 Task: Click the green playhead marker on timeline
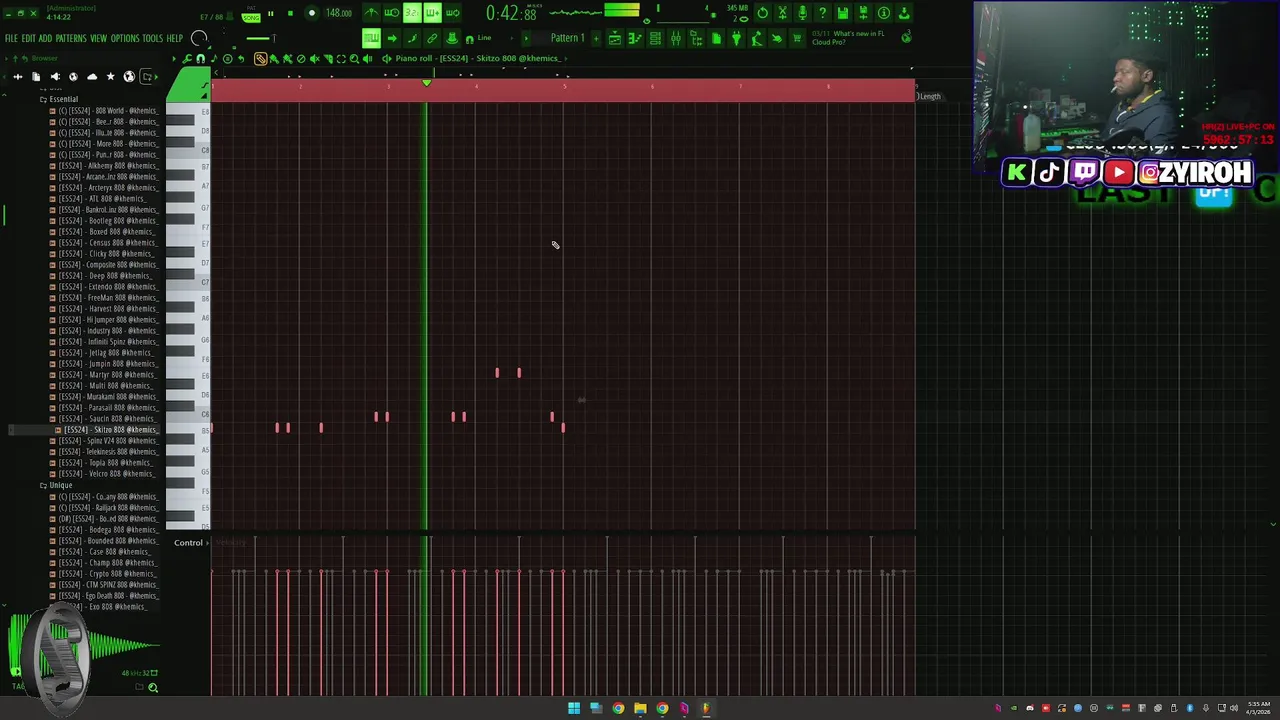click(x=427, y=82)
